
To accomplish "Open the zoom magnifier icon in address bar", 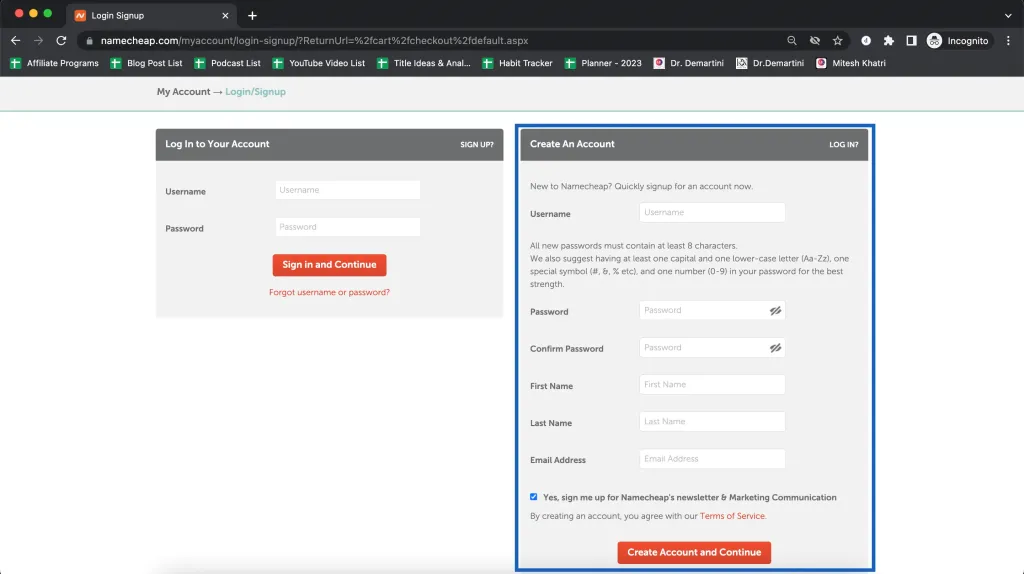I will click(792, 40).
